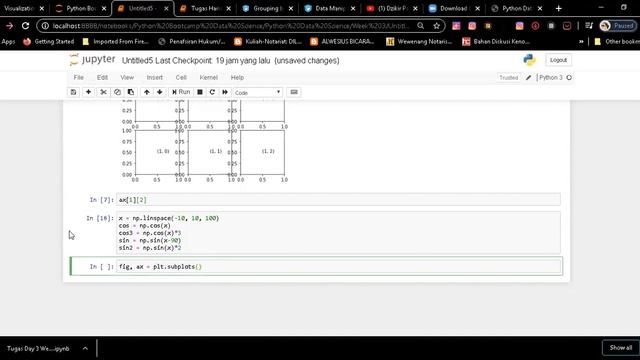Click the pencil edit mode icon
640x360 pixels.
click(529, 78)
